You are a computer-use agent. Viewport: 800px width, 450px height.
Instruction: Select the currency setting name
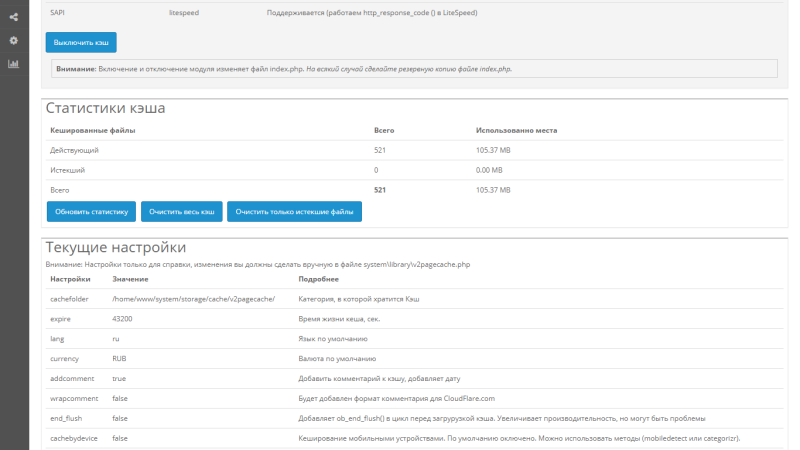click(64, 359)
